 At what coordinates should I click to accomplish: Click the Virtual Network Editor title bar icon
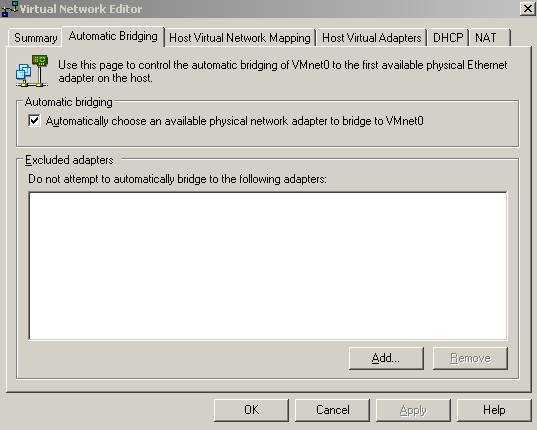9,9
